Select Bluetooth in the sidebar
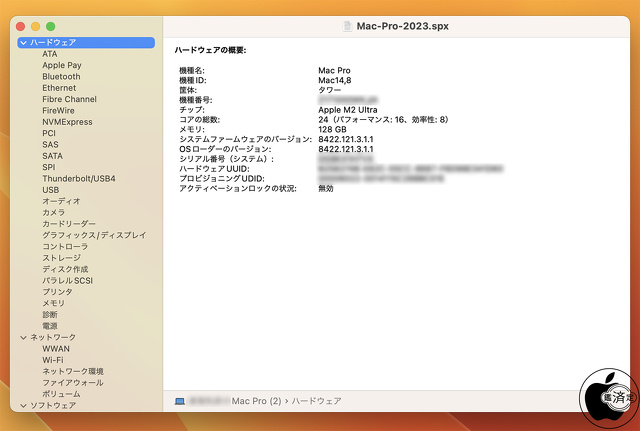This screenshot has height=431, width=640. click(61, 77)
